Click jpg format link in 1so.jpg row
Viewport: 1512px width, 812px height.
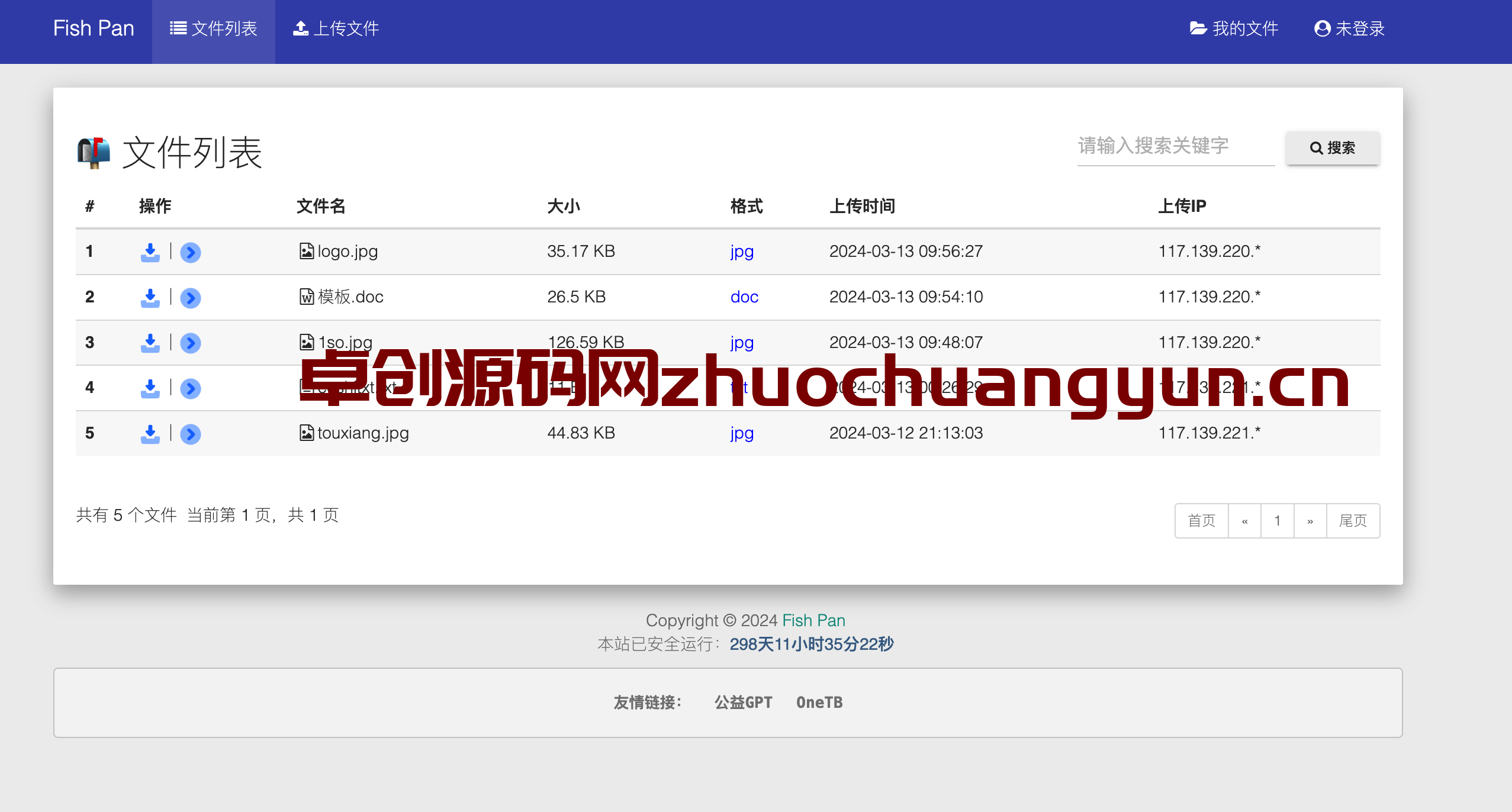[x=742, y=343]
